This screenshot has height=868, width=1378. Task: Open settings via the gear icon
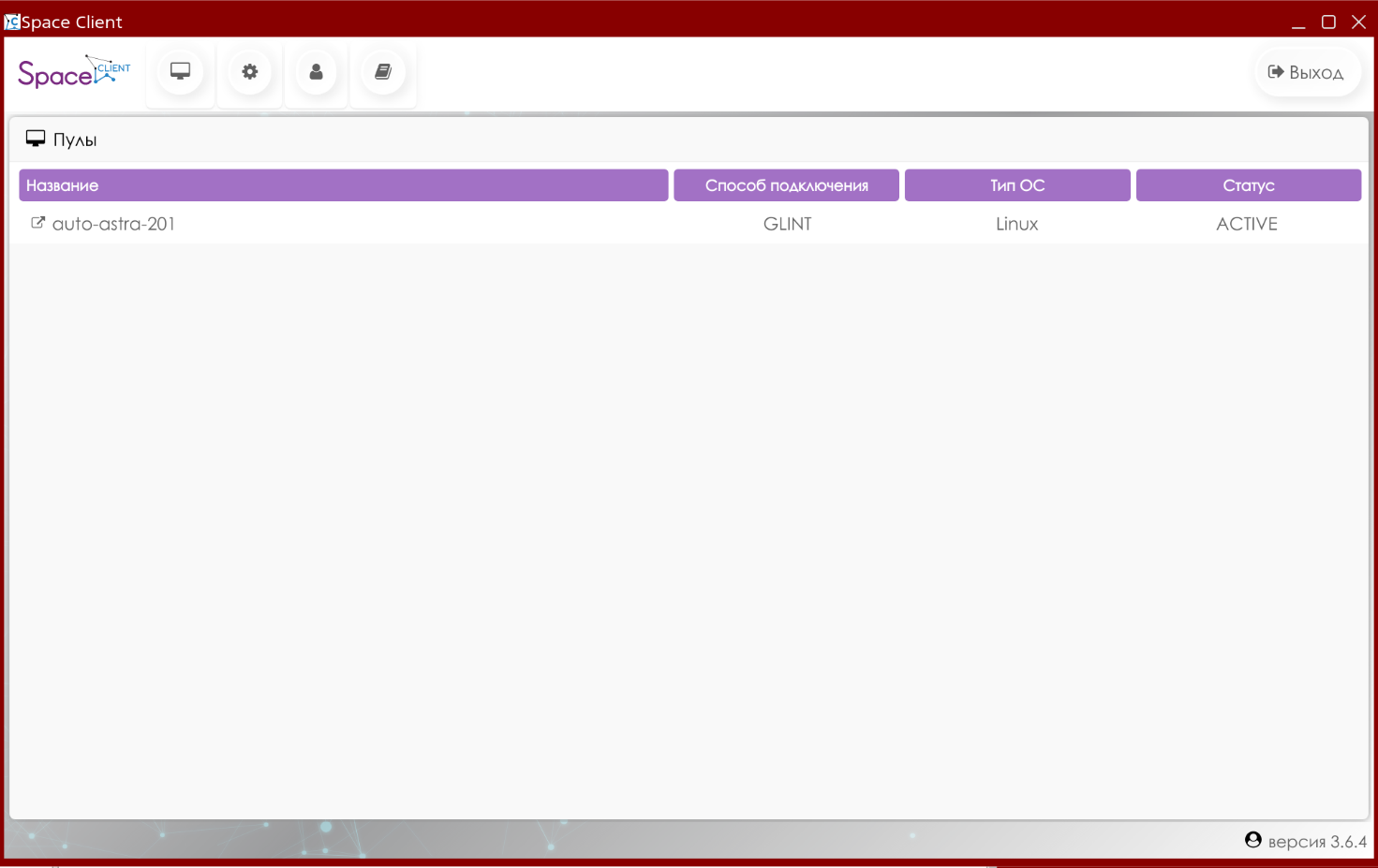[249, 72]
